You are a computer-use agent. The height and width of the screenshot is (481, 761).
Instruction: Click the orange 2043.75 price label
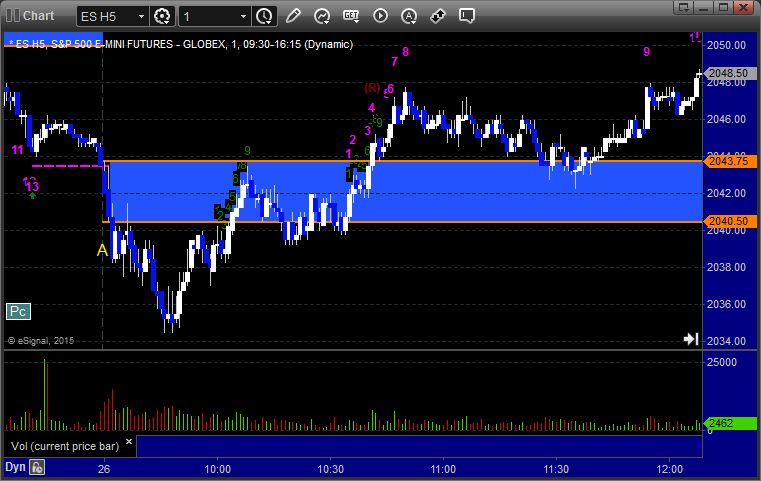point(729,161)
